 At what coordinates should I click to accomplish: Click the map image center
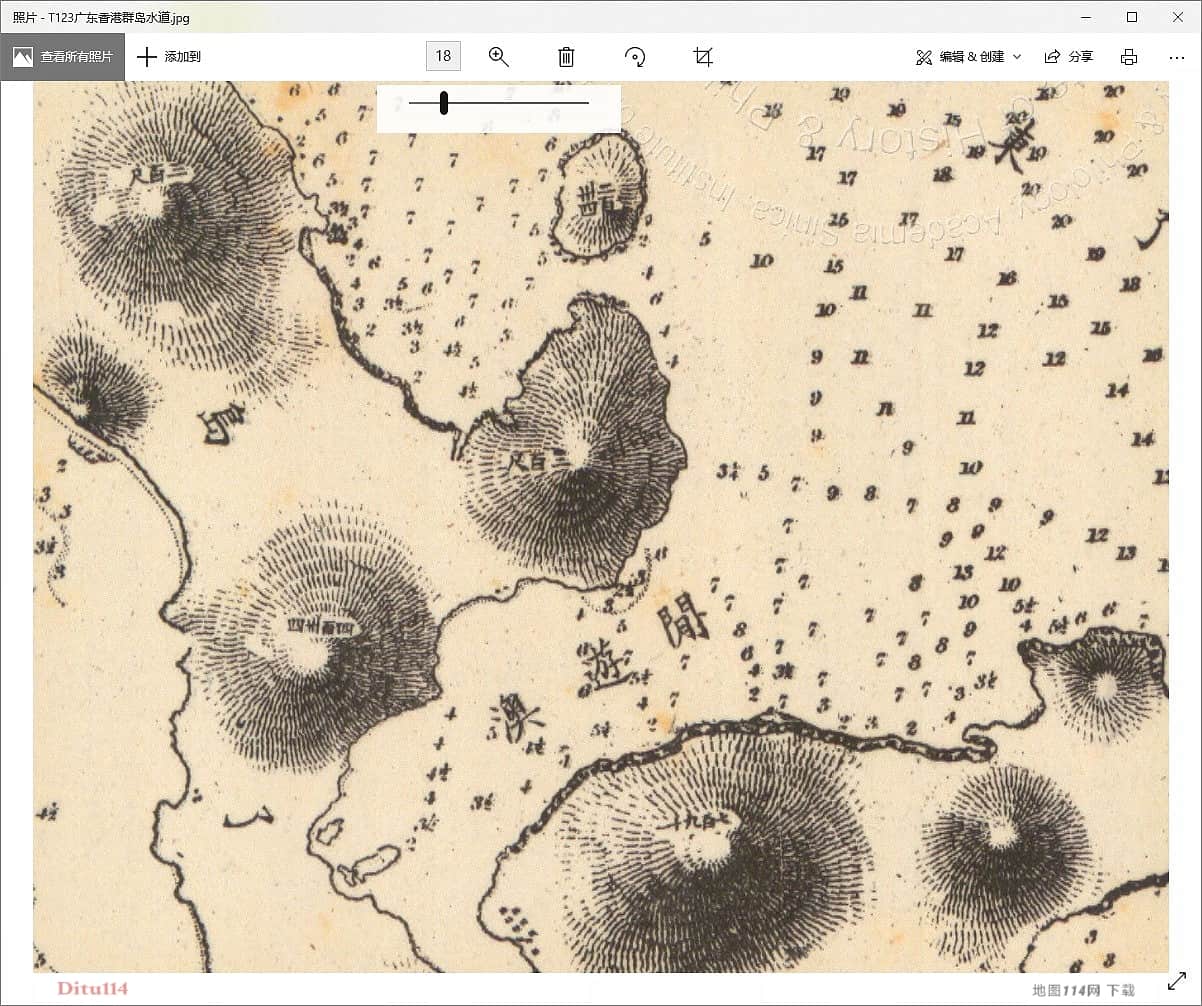[x=600, y=527]
